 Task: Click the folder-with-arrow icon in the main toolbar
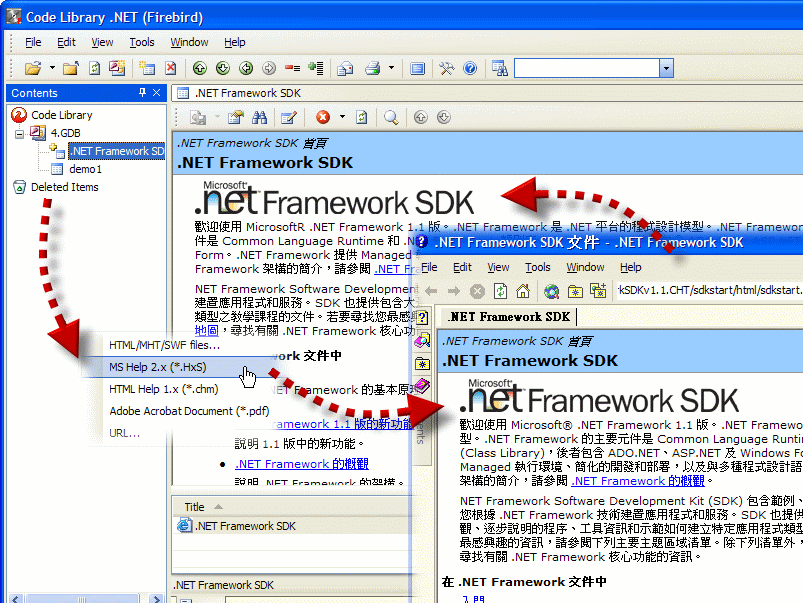click(x=71, y=68)
